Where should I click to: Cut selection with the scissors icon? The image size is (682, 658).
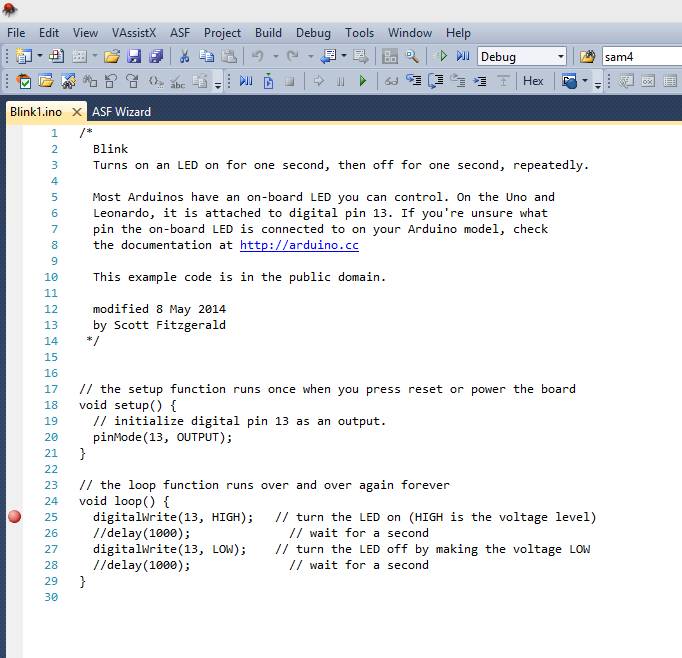(x=184, y=57)
